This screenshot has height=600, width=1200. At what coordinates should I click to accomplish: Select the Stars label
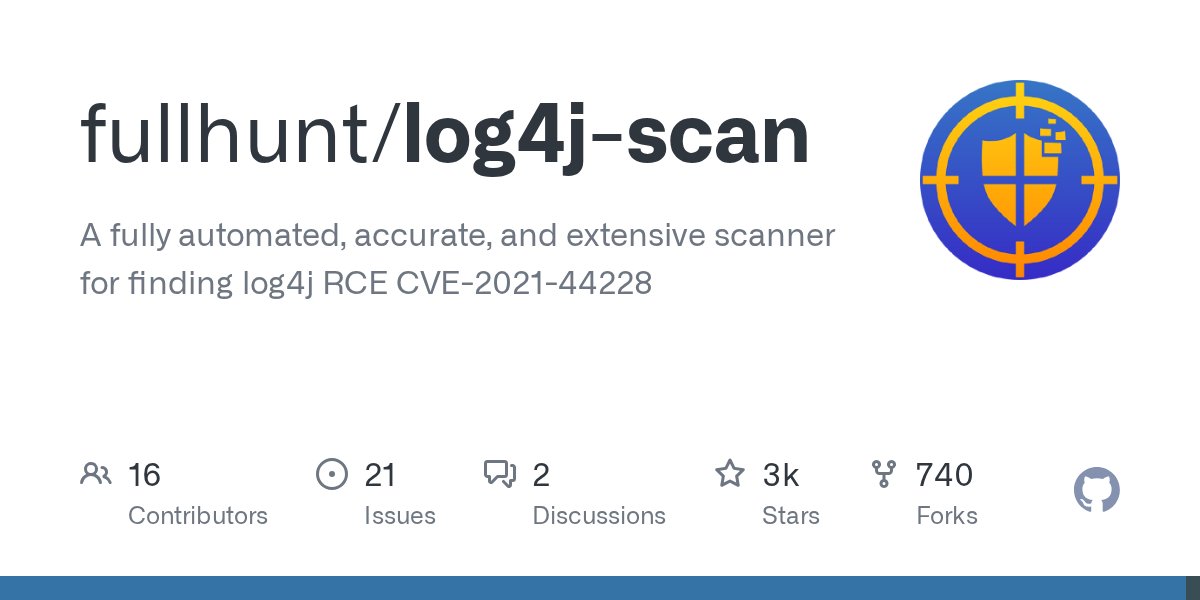pos(791,516)
